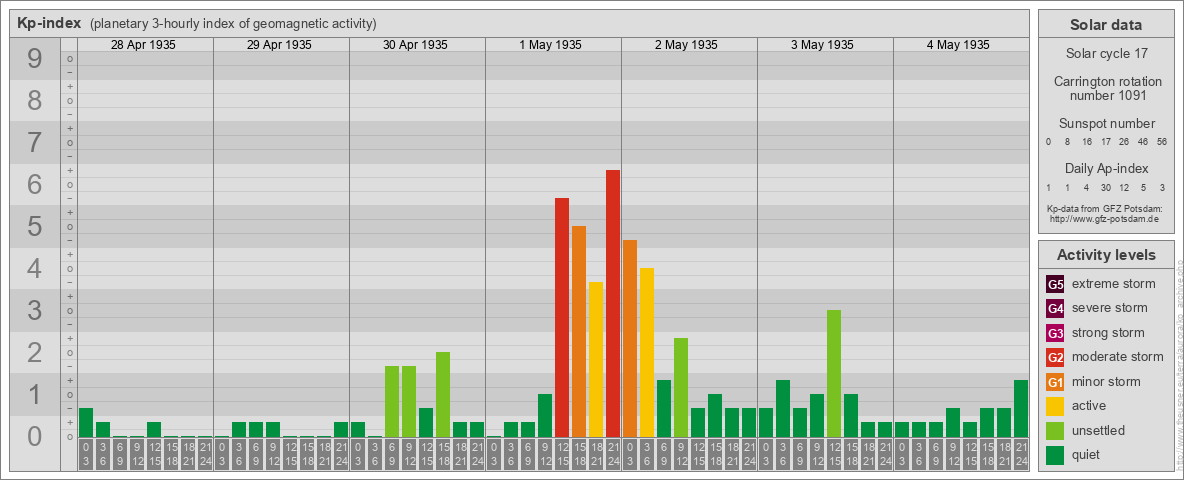Select the dark green 'quiet' legend swatch
1184x480 pixels.
[1055, 455]
